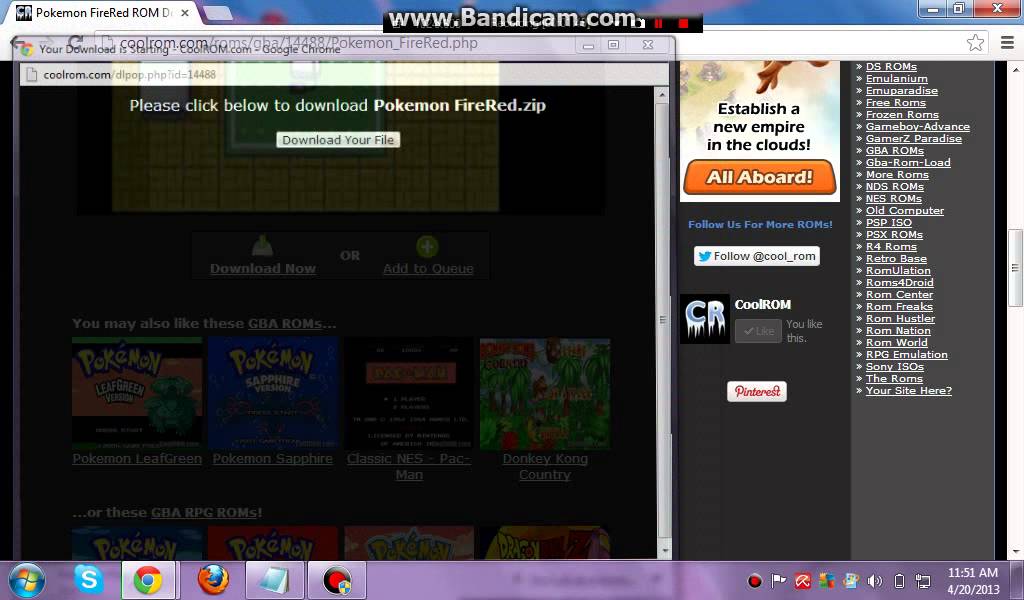Click the Bandicam red stop square
Viewport: 1024px width, 600px height.
[x=683, y=23]
